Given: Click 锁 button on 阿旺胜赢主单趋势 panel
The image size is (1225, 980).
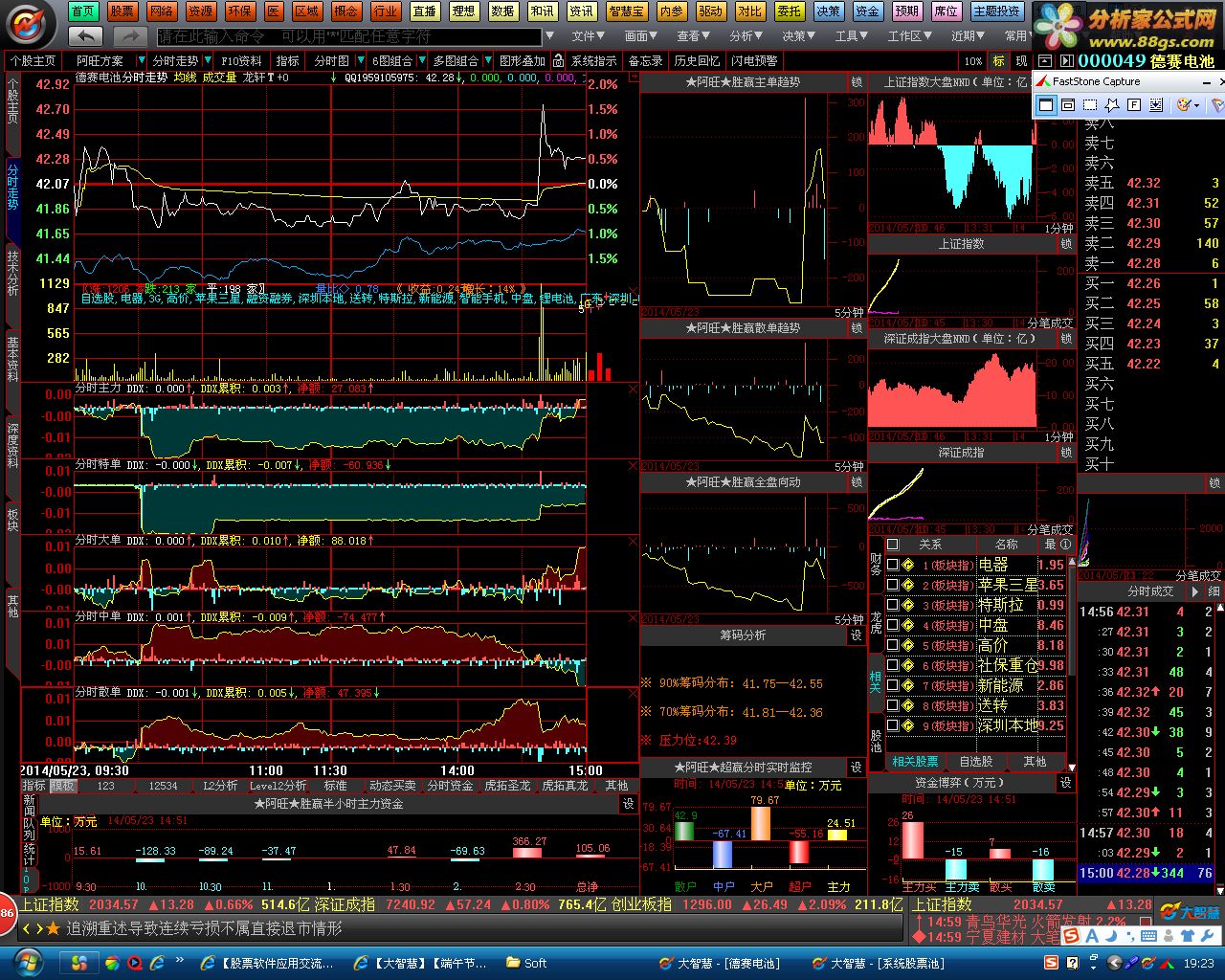Looking at the screenshot, I should click(x=857, y=83).
